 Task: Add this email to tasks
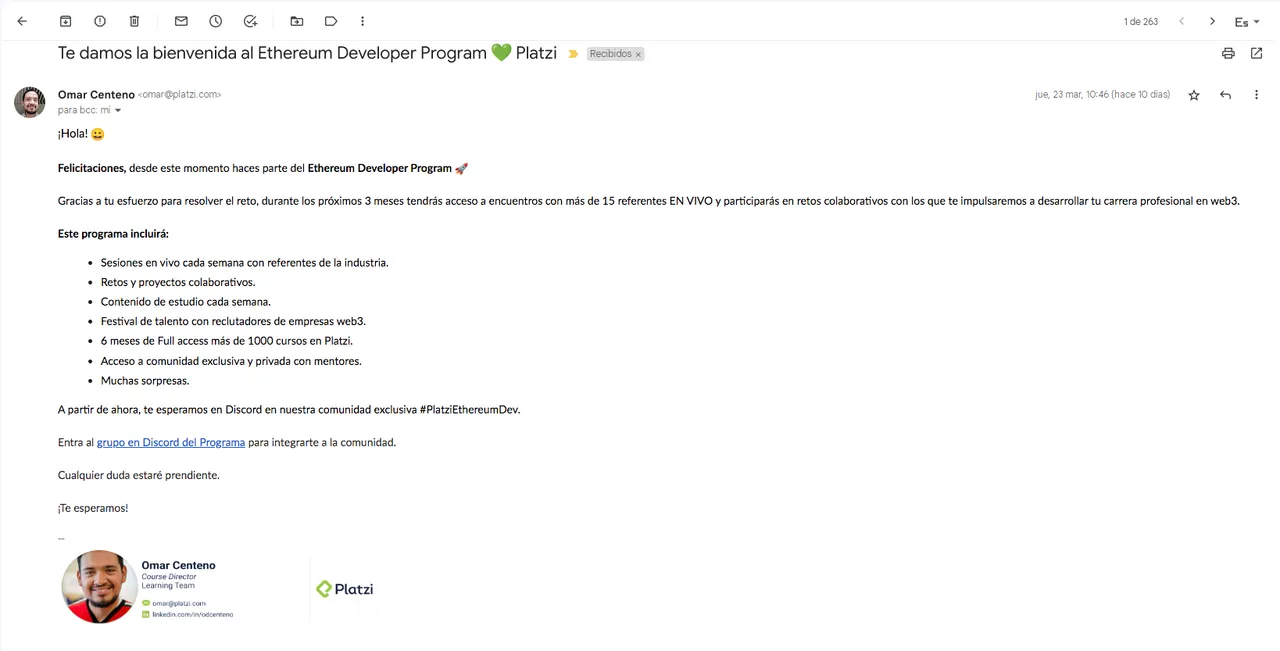point(251,21)
